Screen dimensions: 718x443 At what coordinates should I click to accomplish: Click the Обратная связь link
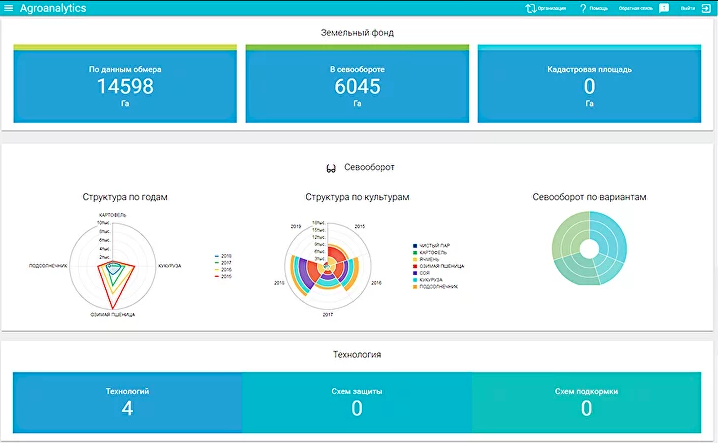coord(636,8)
